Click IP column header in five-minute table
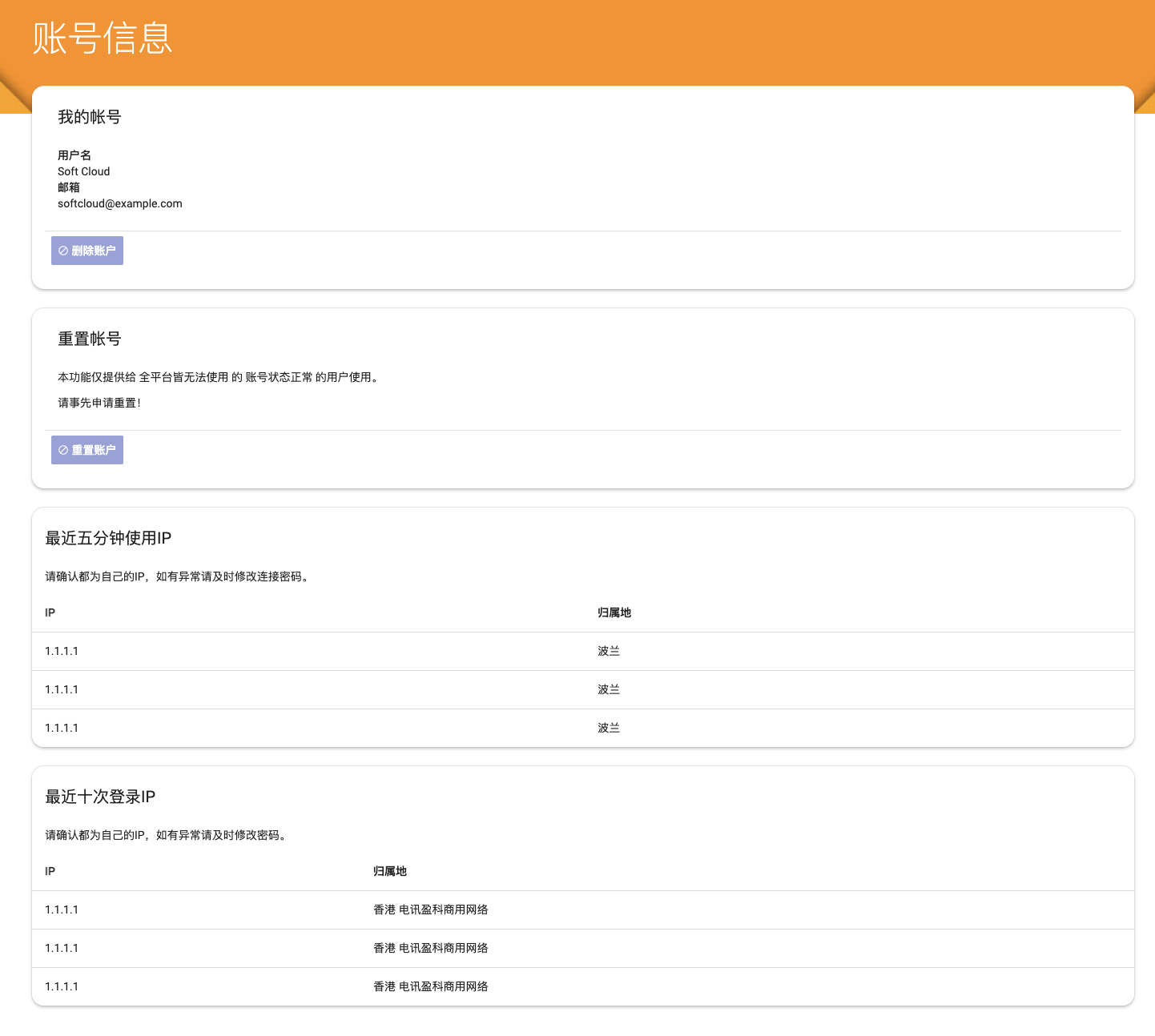1155x1036 pixels. click(x=50, y=612)
